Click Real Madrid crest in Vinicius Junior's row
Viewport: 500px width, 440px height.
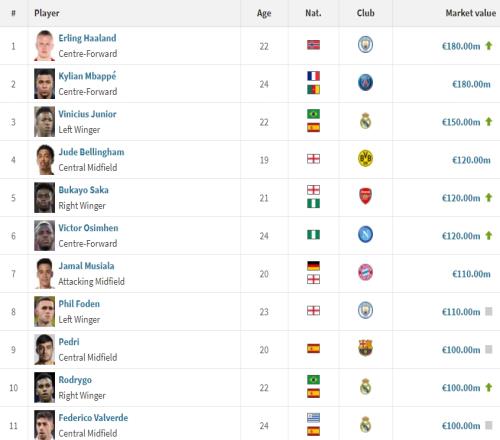(x=365, y=121)
